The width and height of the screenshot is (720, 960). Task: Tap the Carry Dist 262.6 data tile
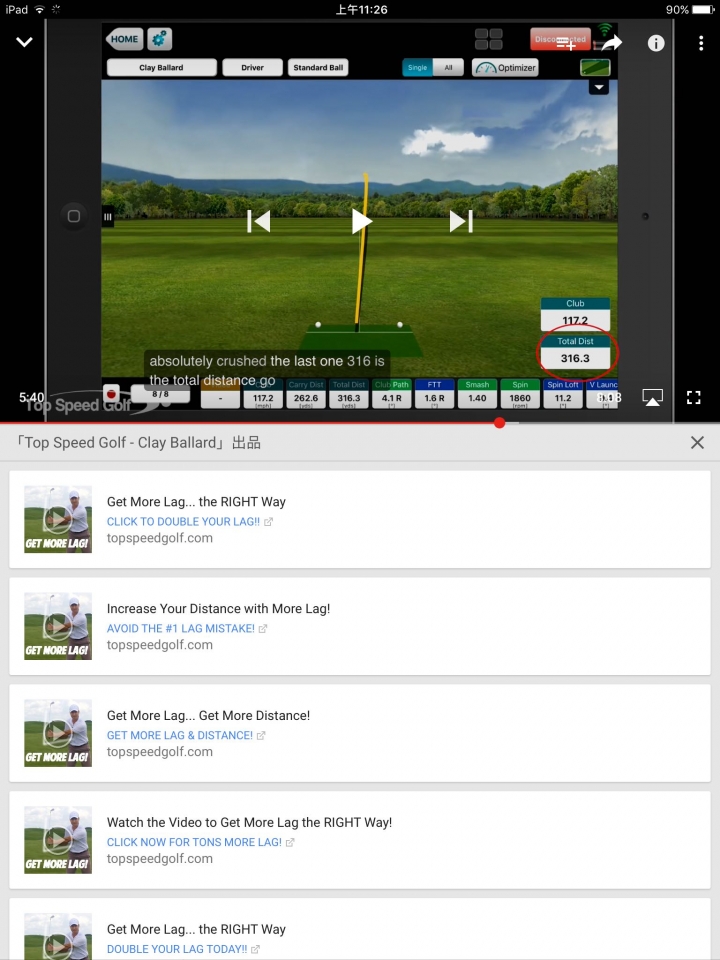(306, 394)
